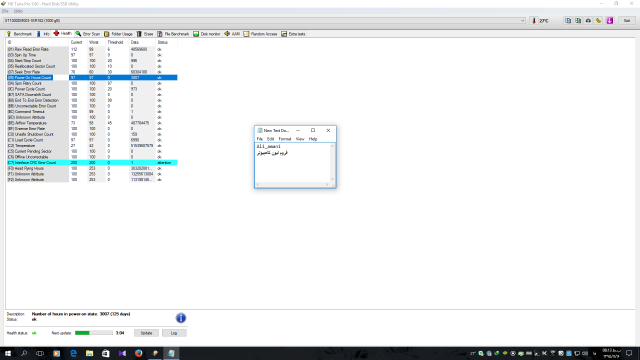Select the Health tab
This screenshot has height=360, width=640.
tap(62, 33)
